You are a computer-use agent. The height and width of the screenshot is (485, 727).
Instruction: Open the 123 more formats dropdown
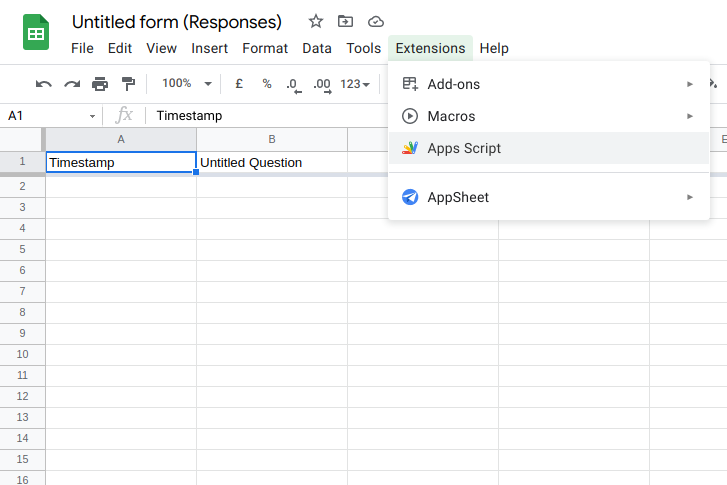(x=355, y=84)
